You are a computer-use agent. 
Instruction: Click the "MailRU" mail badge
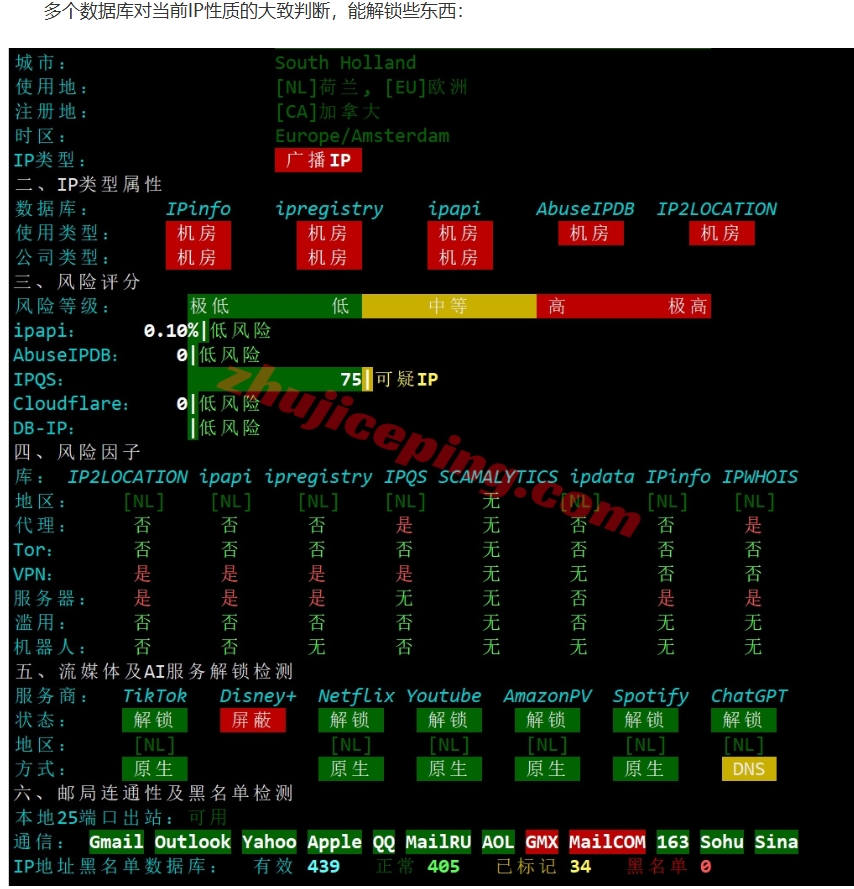(x=438, y=843)
